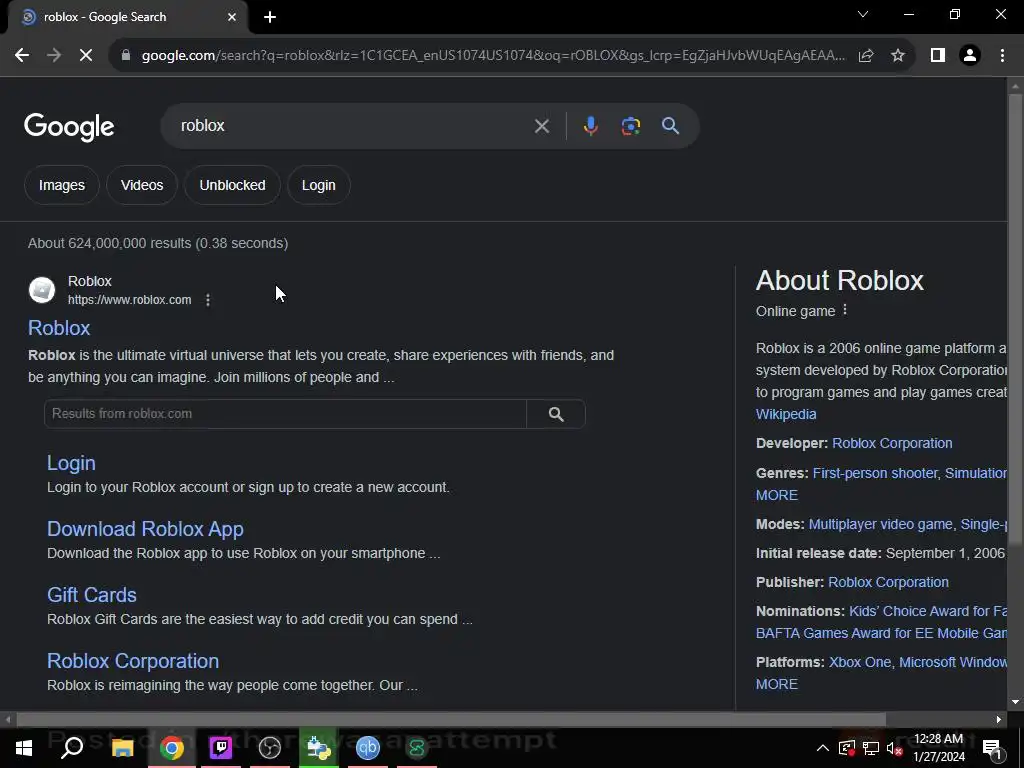Open the Multiplayer video game link
Viewport: 1024px width, 768px height.
point(880,524)
